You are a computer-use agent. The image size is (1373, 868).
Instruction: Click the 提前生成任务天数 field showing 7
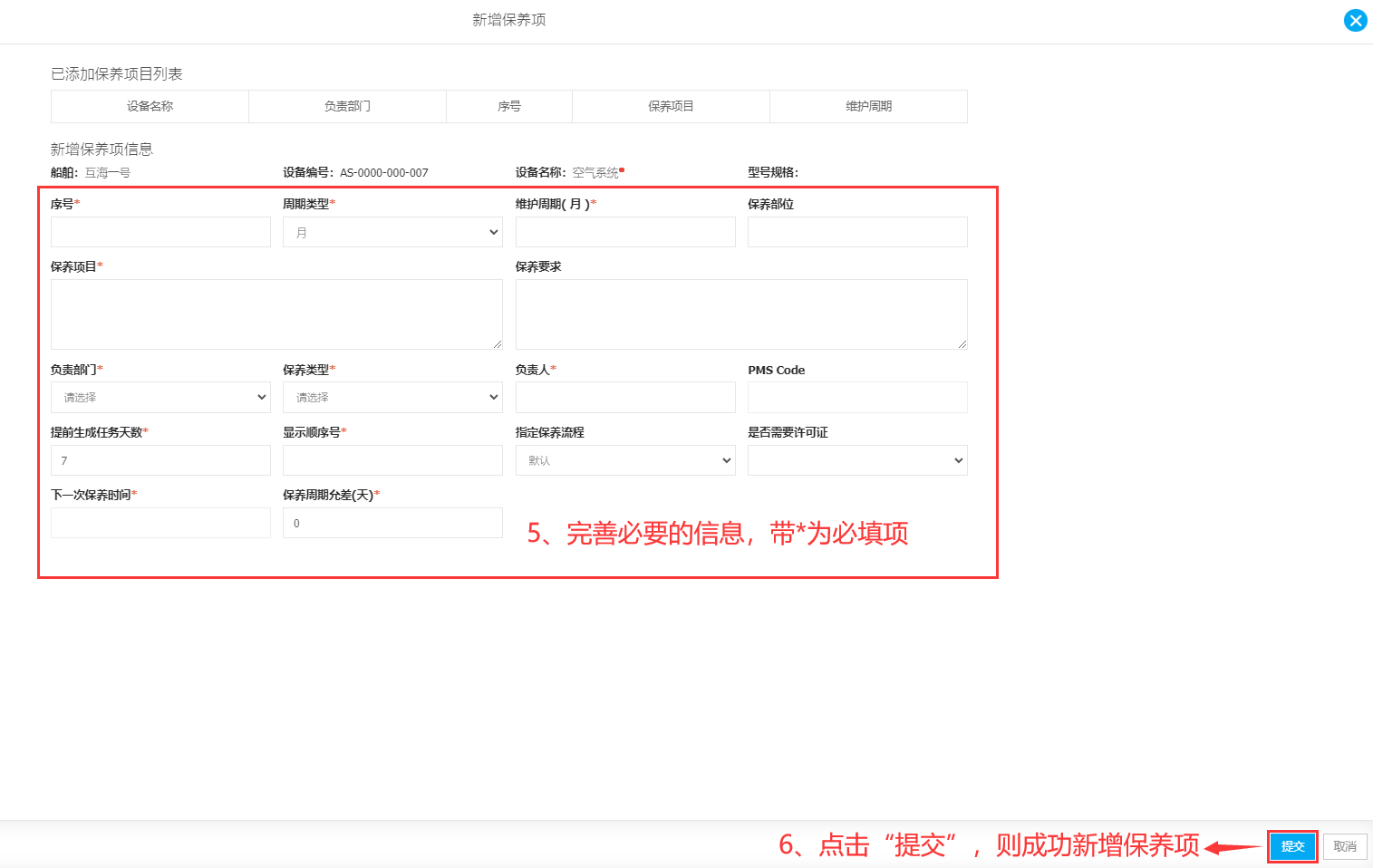[160, 460]
